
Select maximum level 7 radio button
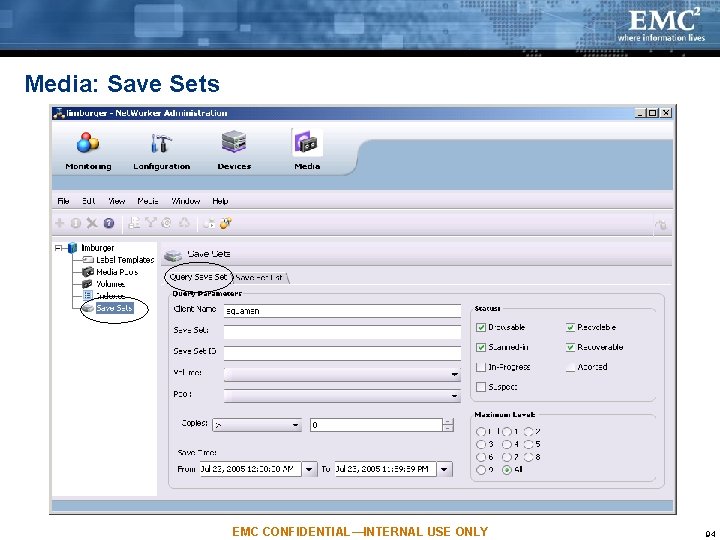[506, 457]
